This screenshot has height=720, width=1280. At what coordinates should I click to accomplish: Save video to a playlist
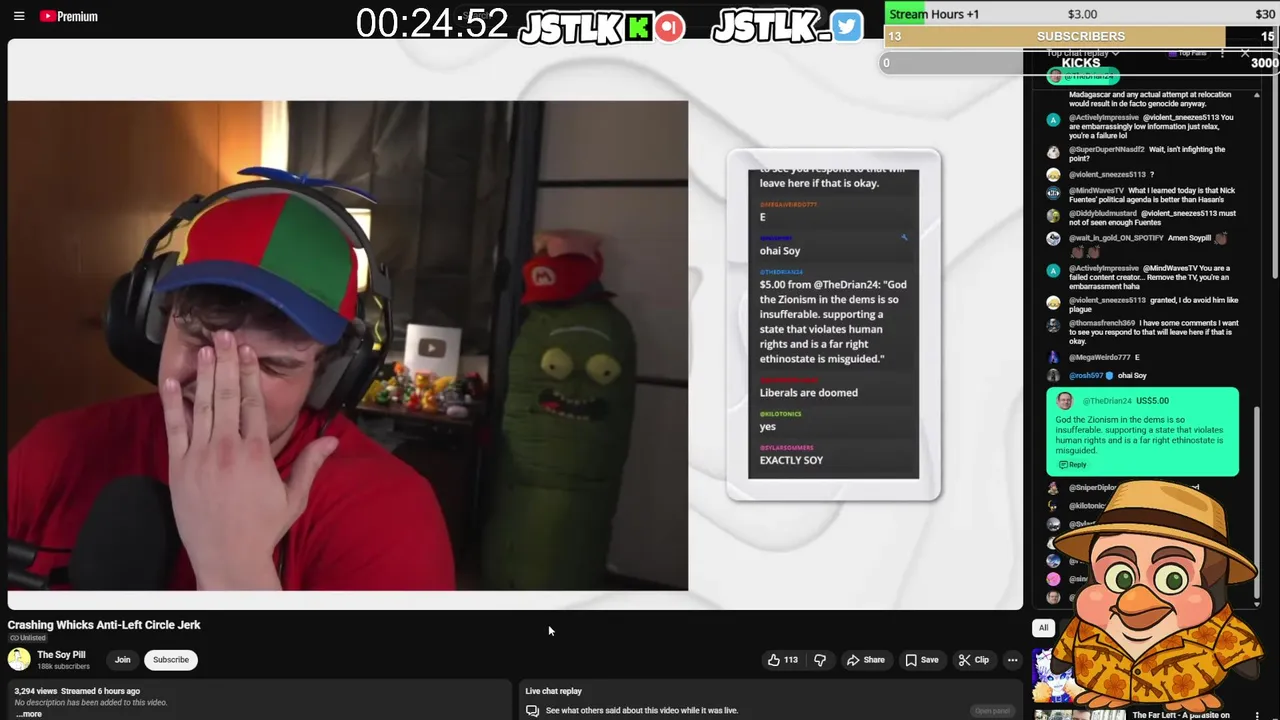click(x=922, y=660)
